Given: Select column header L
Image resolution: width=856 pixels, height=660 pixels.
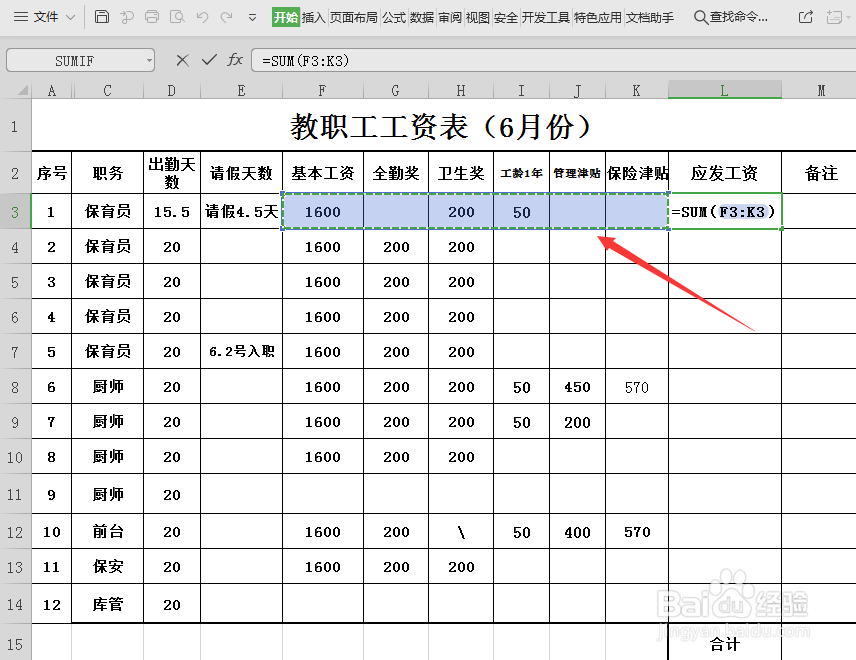Looking at the screenshot, I should pos(724,89).
